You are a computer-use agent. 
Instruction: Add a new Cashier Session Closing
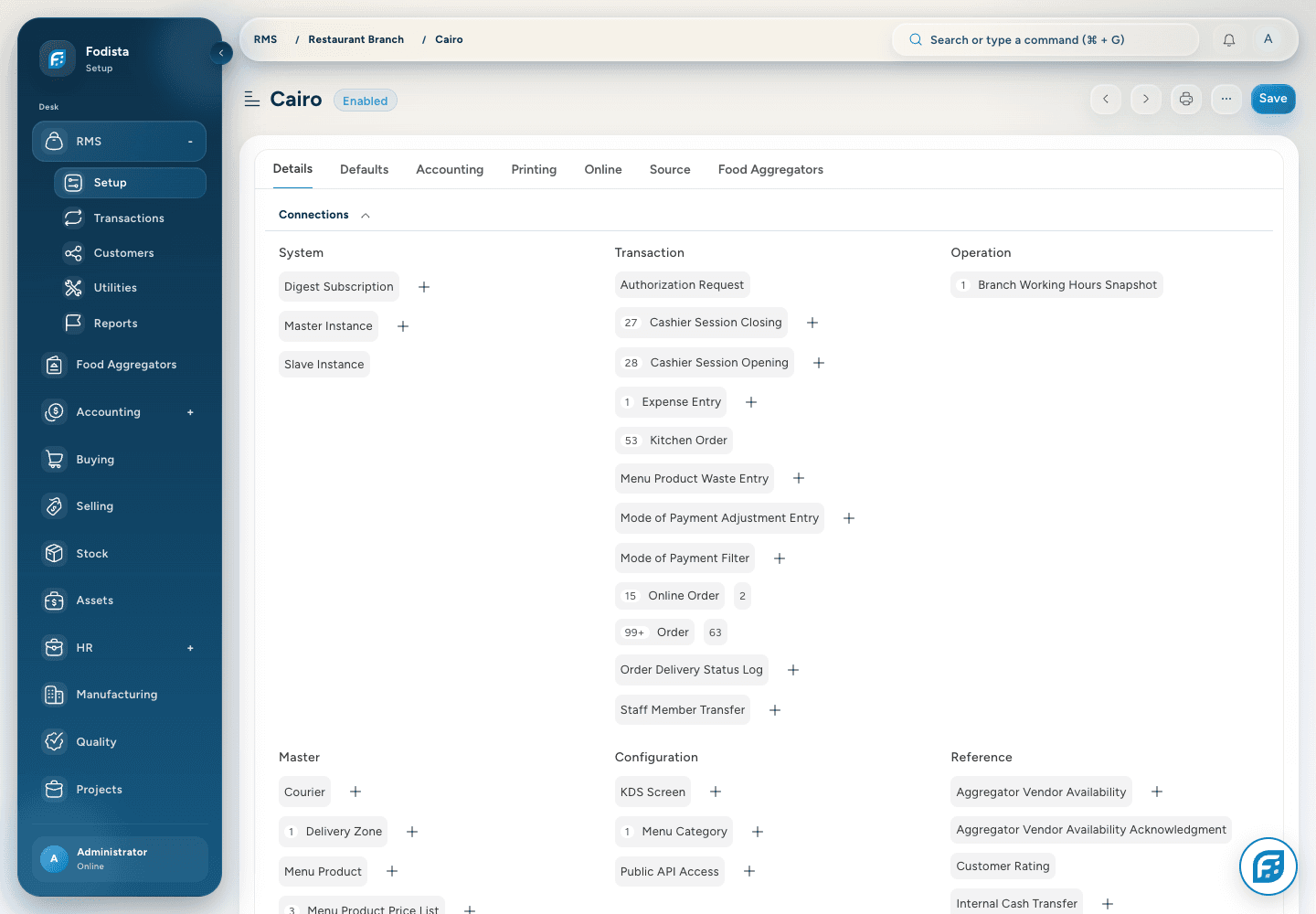[812, 323]
